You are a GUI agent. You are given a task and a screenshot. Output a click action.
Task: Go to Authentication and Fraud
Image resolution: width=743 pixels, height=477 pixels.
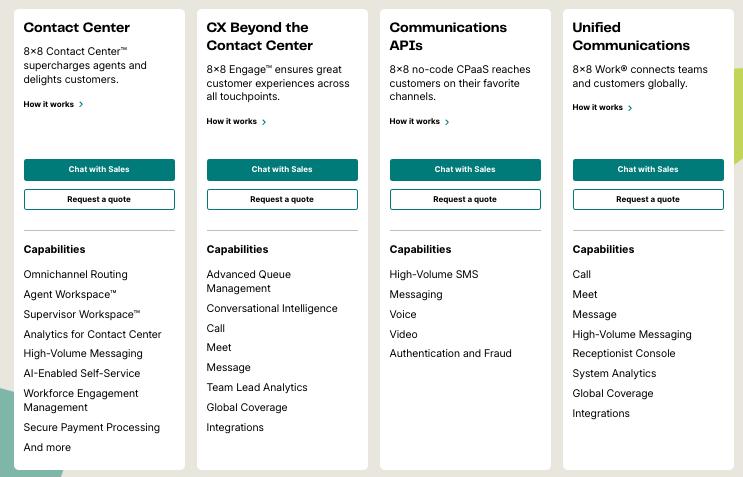point(450,354)
